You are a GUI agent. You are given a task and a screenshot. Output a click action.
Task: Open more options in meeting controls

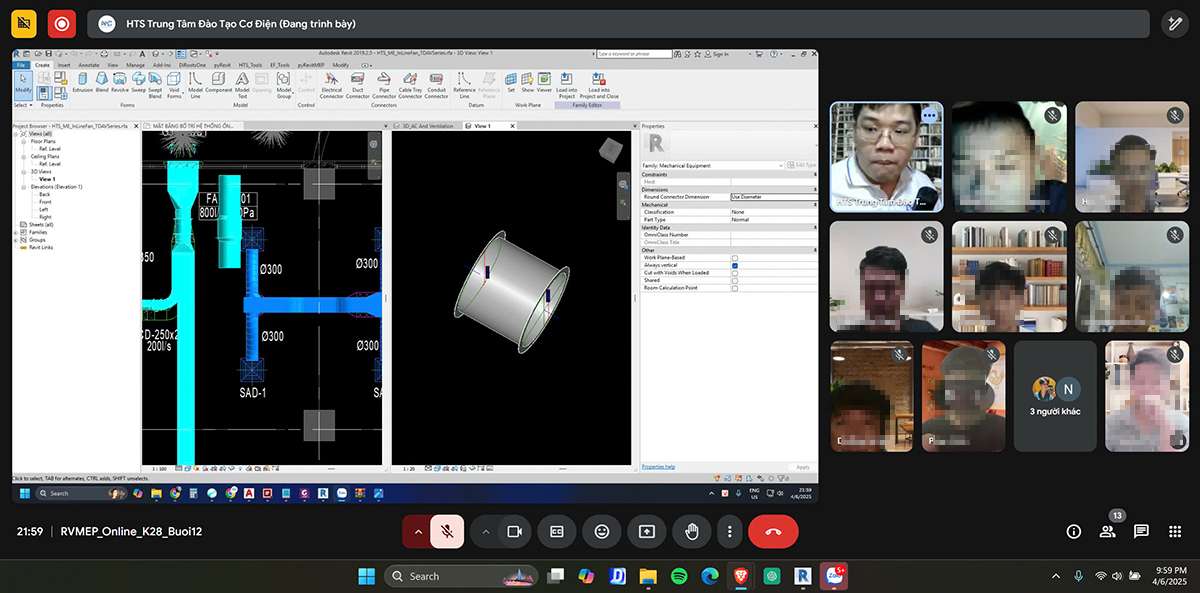coord(731,532)
